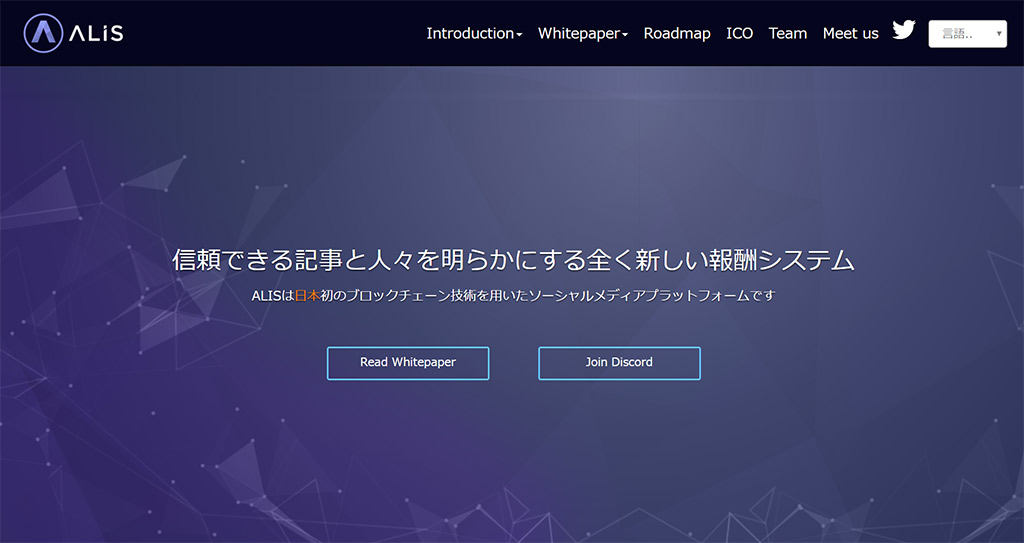
Task: Expand the Whitepaper dropdown menu
Action: [583, 33]
